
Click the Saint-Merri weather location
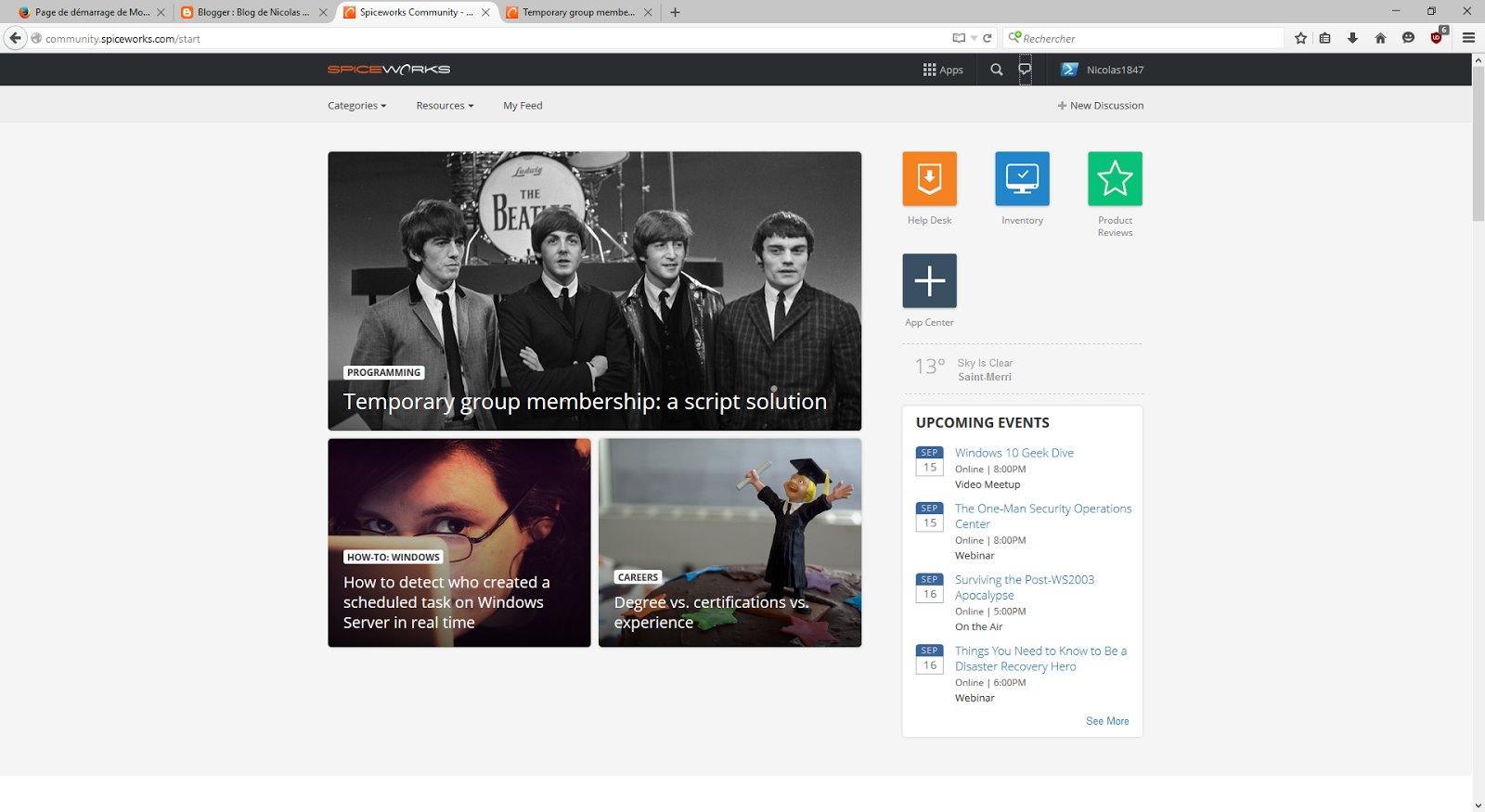(x=985, y=377)
